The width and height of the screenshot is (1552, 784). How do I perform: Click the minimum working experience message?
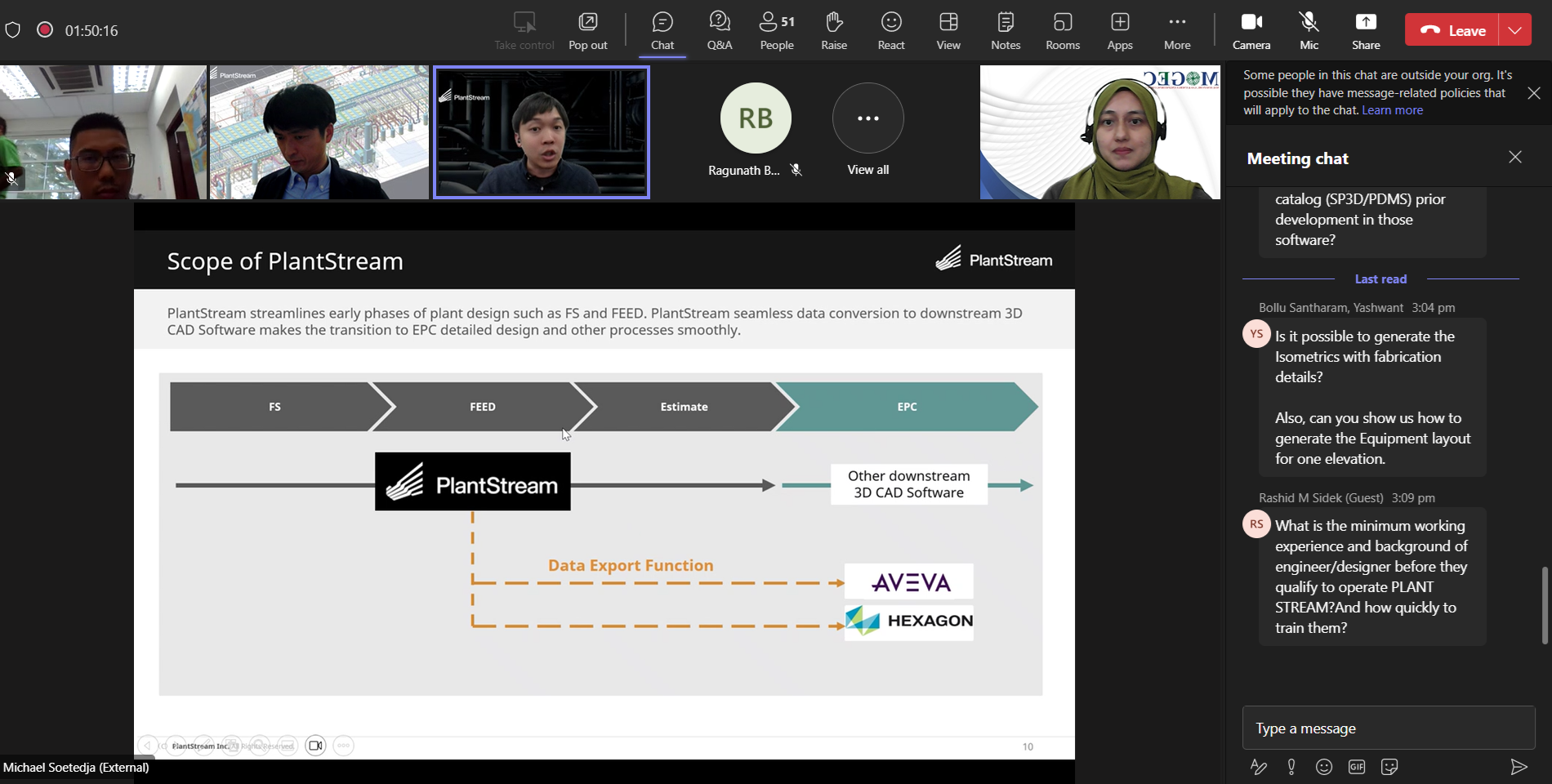pyautogui.click(x=1372, y=577)
